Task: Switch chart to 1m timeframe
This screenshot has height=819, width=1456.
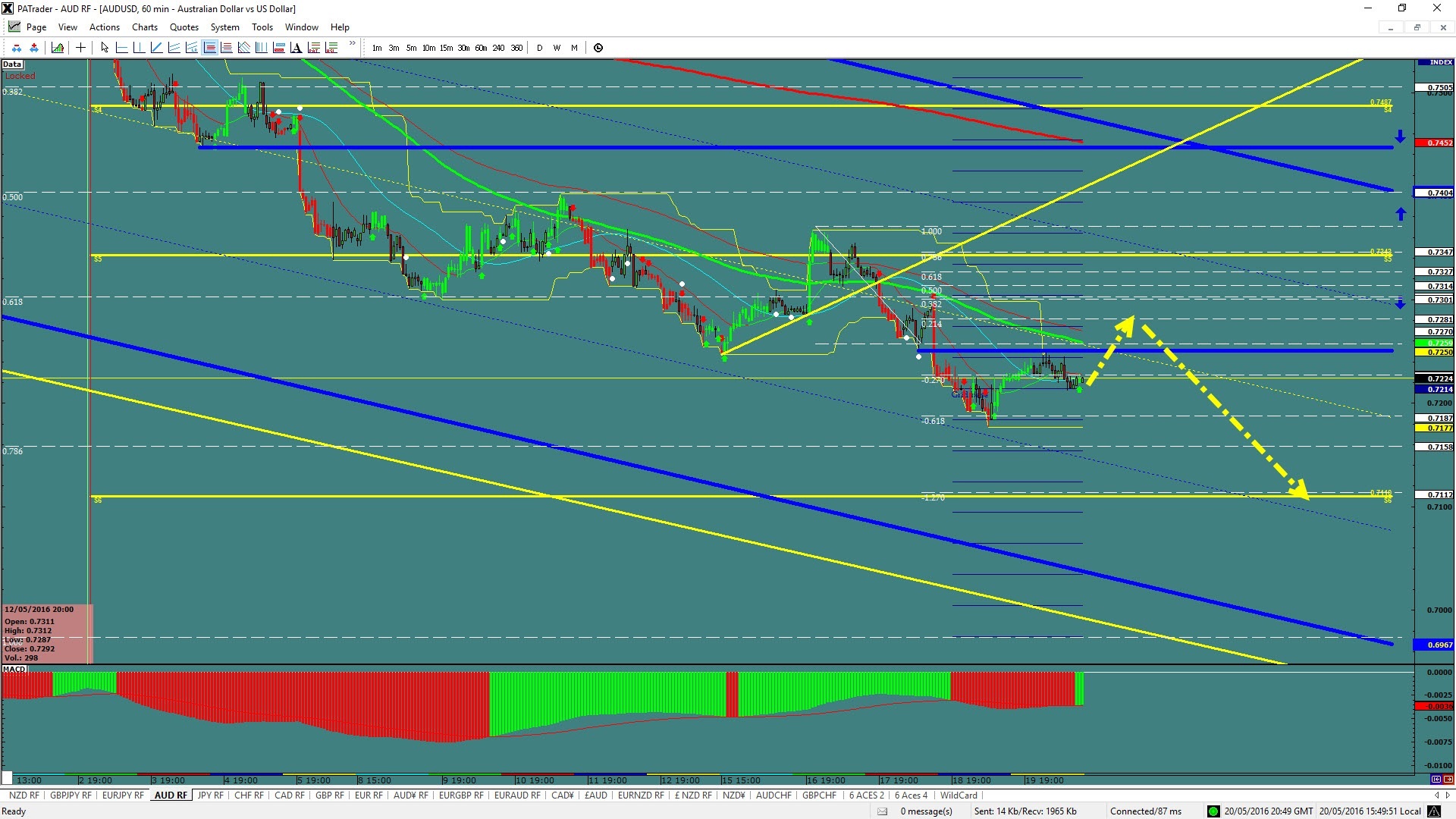Action: coord(377,48)
